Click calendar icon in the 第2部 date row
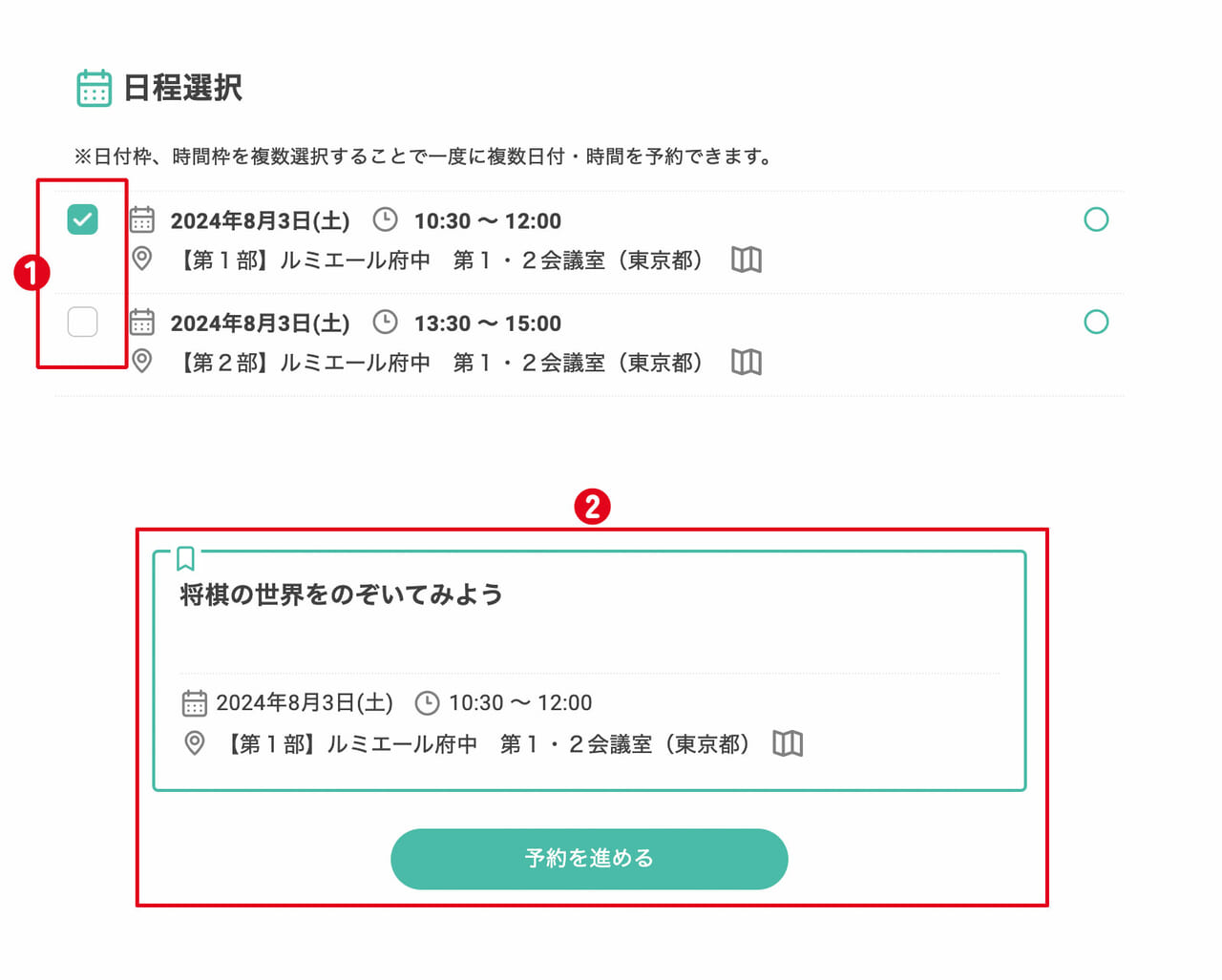Viewport: 1222px width, 980px height. (x=142, y=322)
